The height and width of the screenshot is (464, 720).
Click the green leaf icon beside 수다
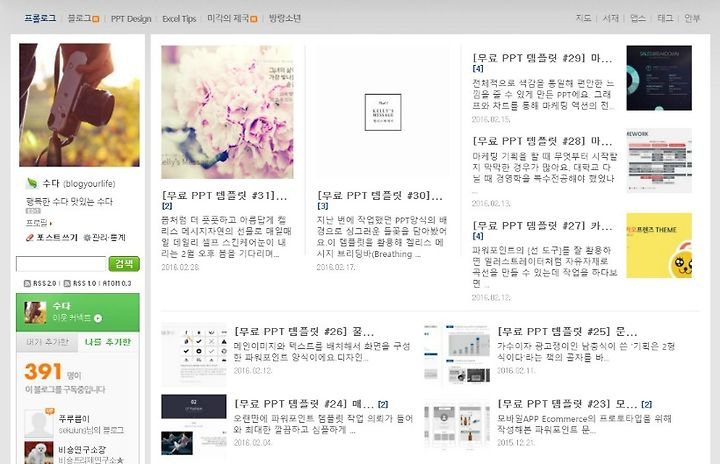[32, 183]
